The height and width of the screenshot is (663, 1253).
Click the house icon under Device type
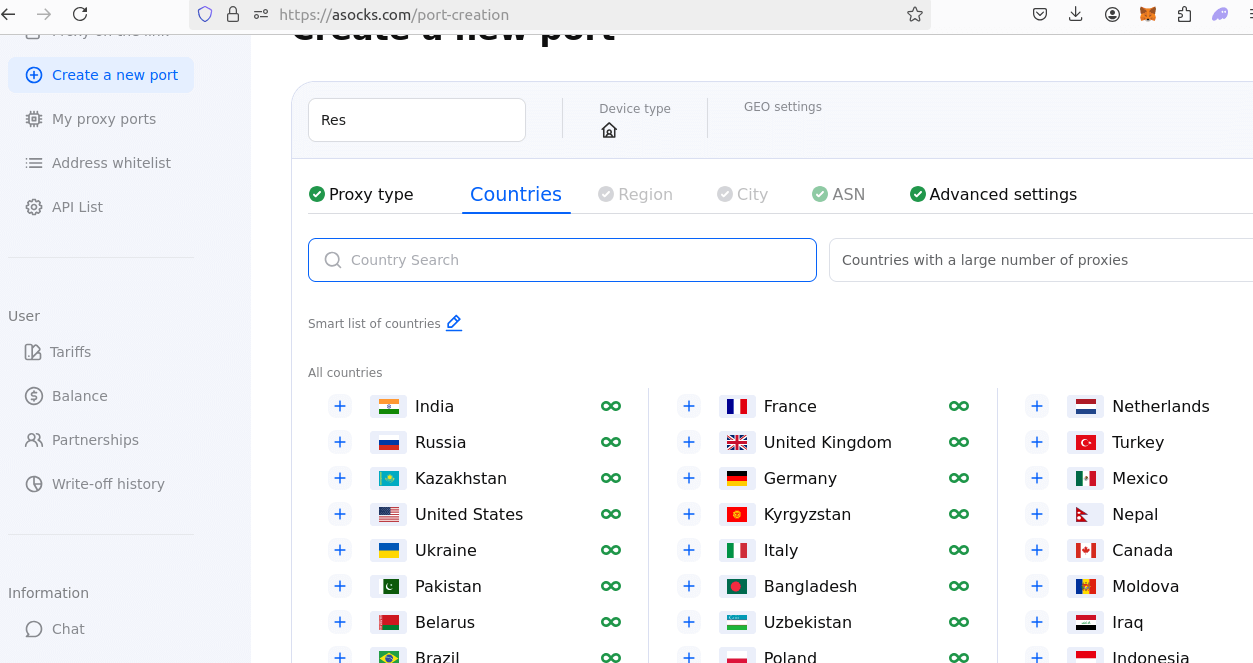[x=609, y=130]
